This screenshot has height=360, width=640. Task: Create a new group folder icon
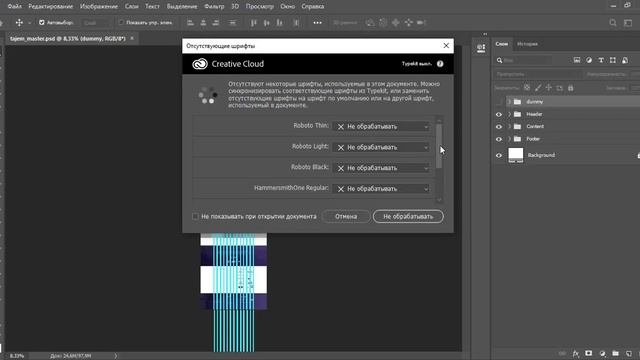[616, 353]
